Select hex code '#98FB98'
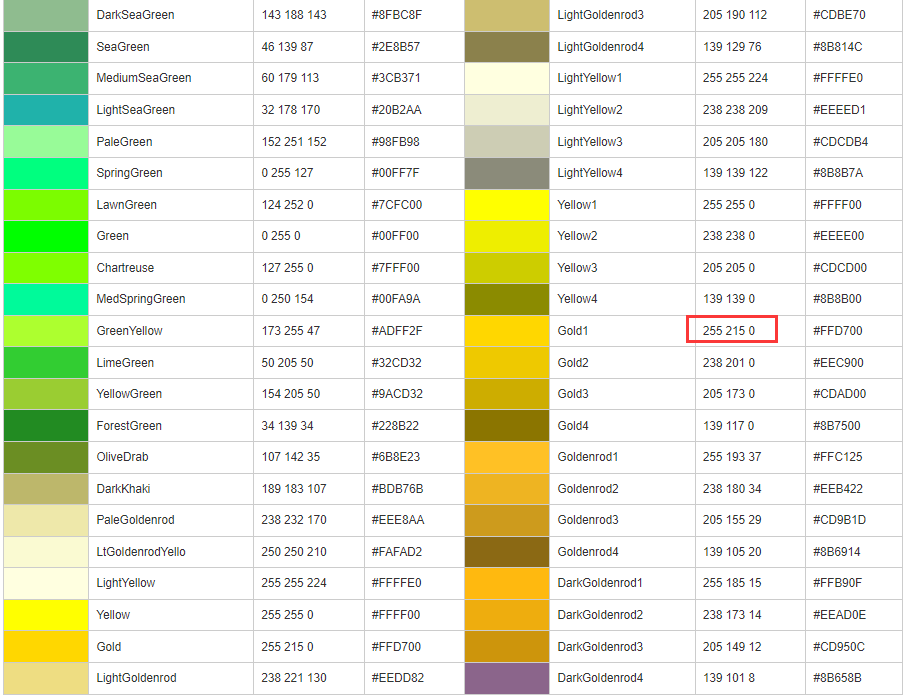 click(x=396, y=142)
